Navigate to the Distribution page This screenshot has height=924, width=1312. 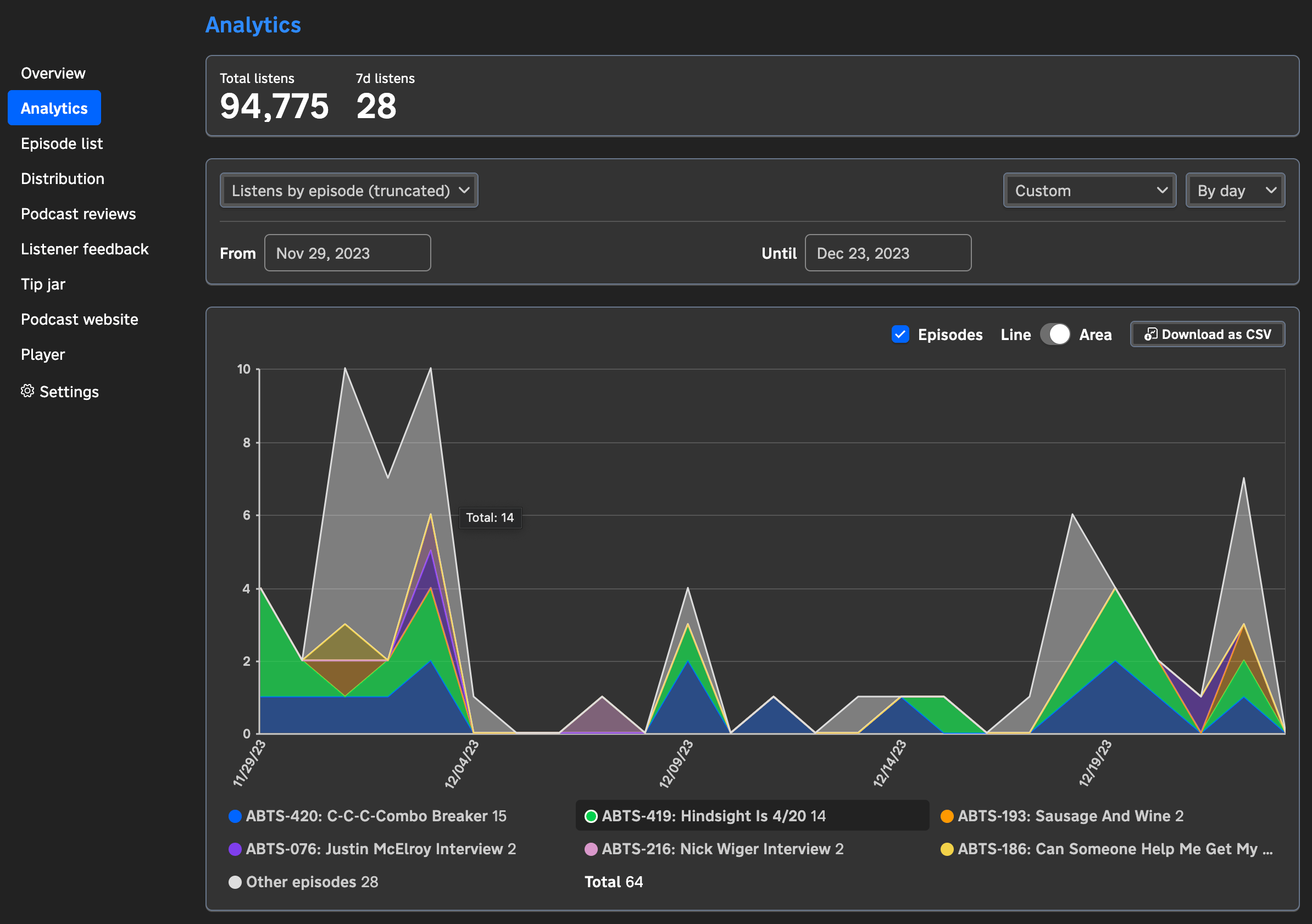(62, 179)
